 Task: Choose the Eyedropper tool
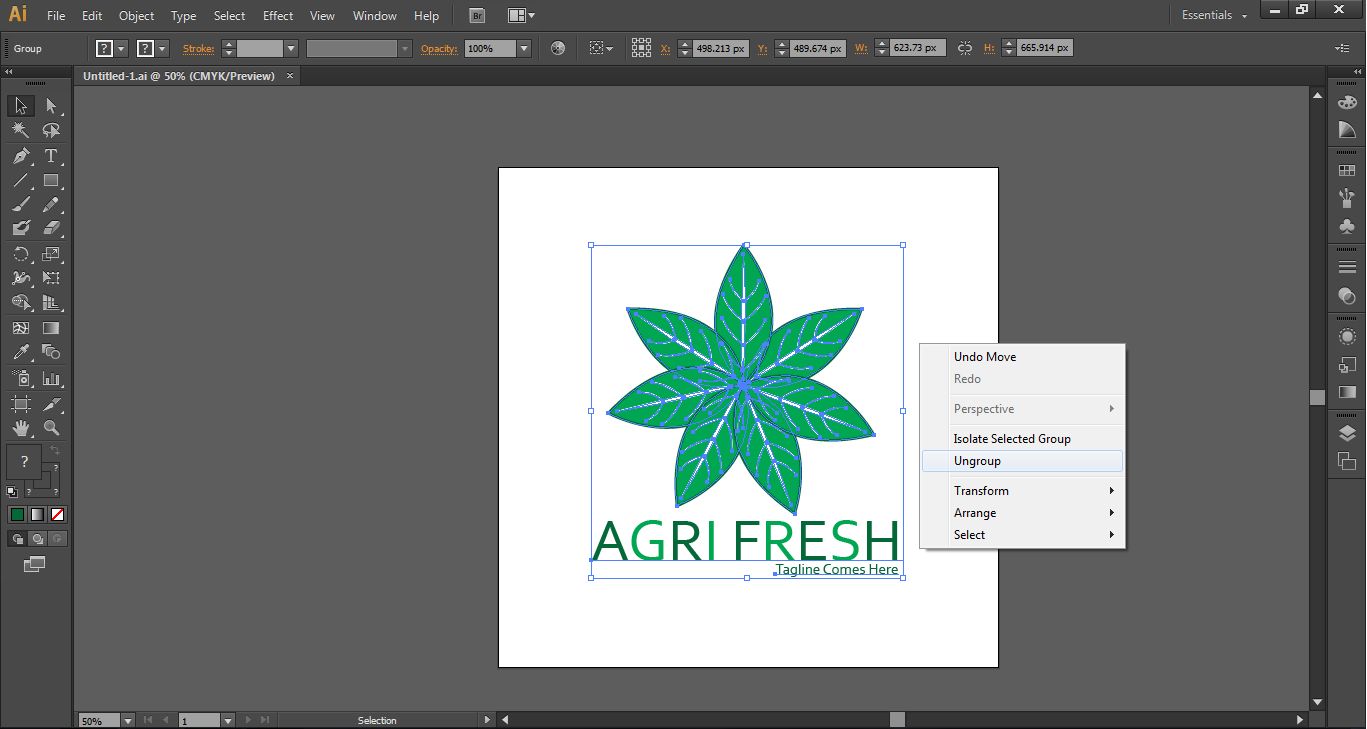click(x=20, y=352)
